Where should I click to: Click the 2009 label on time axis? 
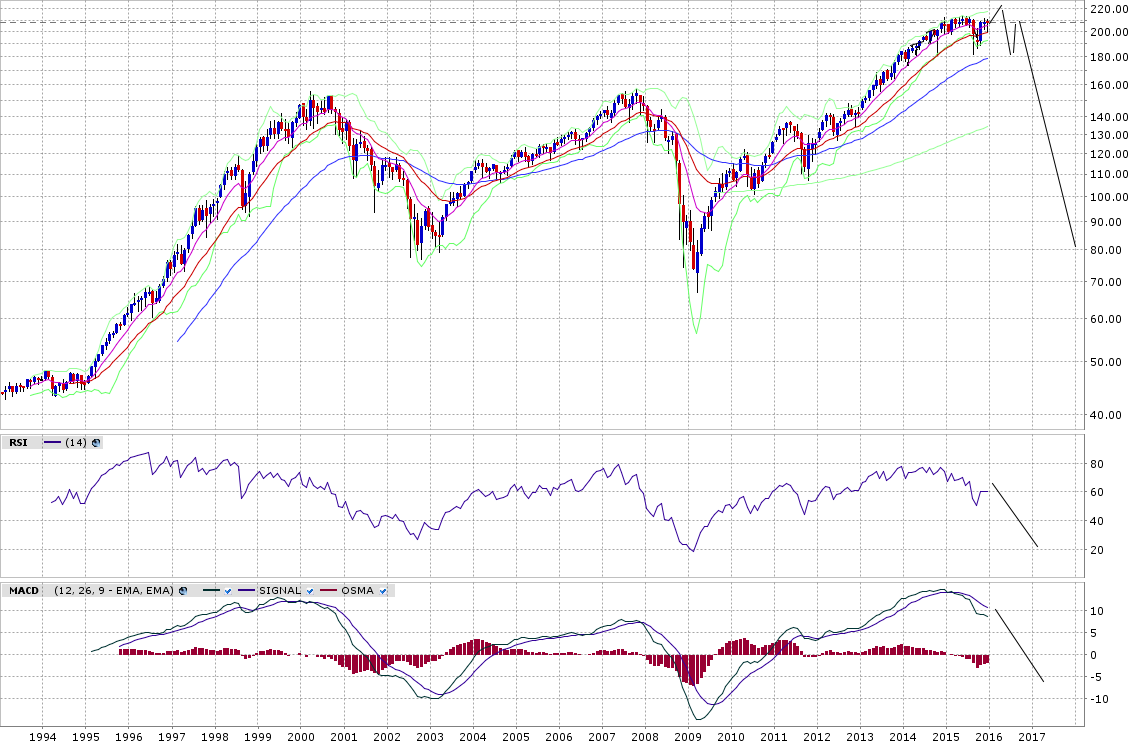[x=688, y=737]
